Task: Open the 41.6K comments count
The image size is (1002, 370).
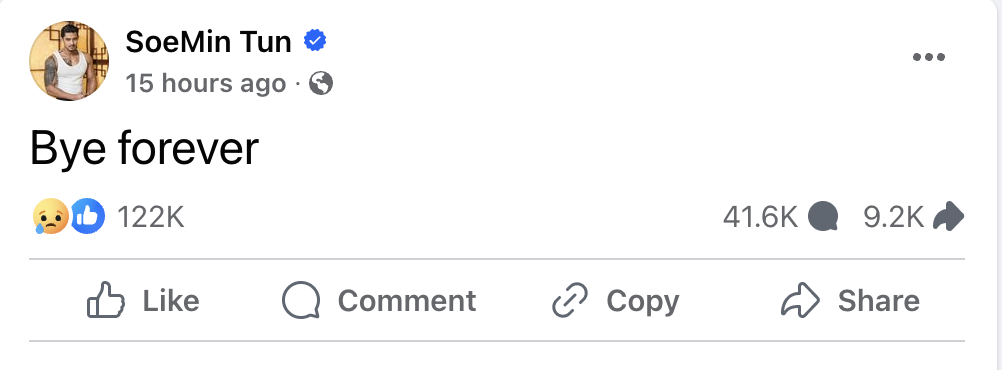Action: tap(760, 217)
